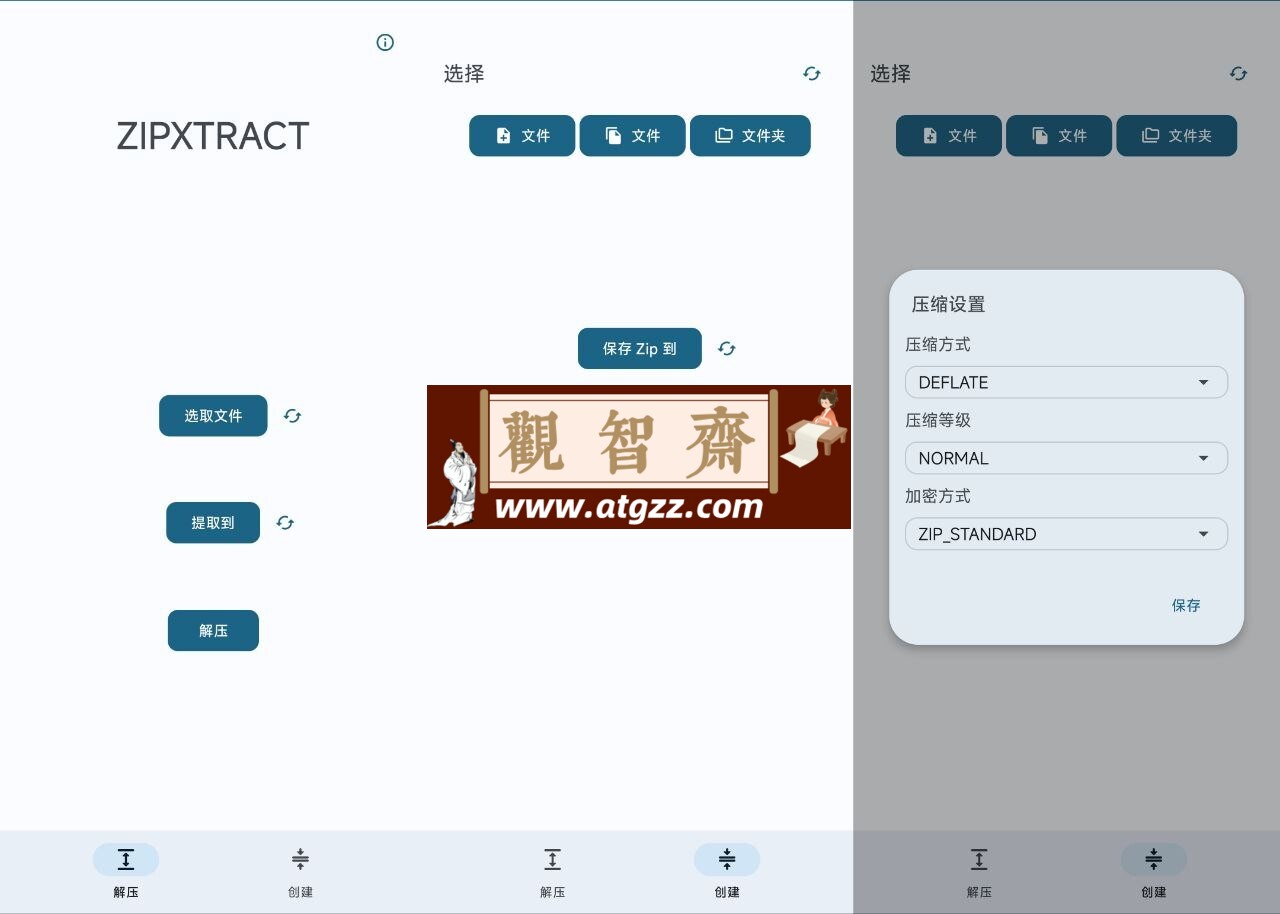Open the DEFLATE 压缩方式 dropdown

(1066, 382)
